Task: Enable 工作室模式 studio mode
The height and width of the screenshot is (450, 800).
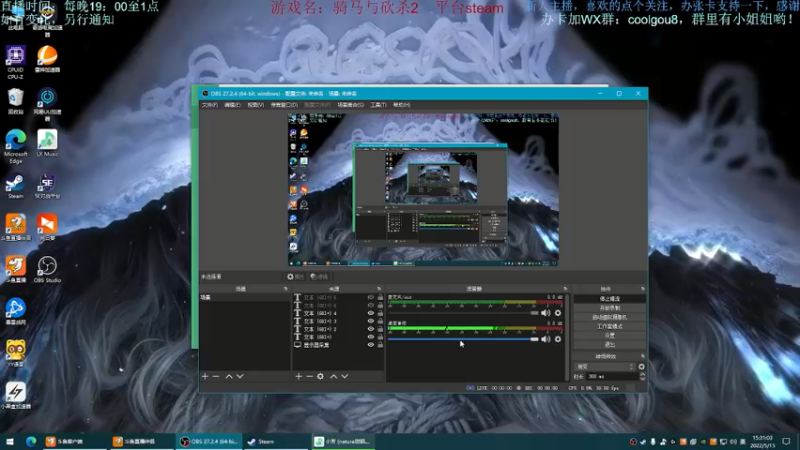Action: 610,326
